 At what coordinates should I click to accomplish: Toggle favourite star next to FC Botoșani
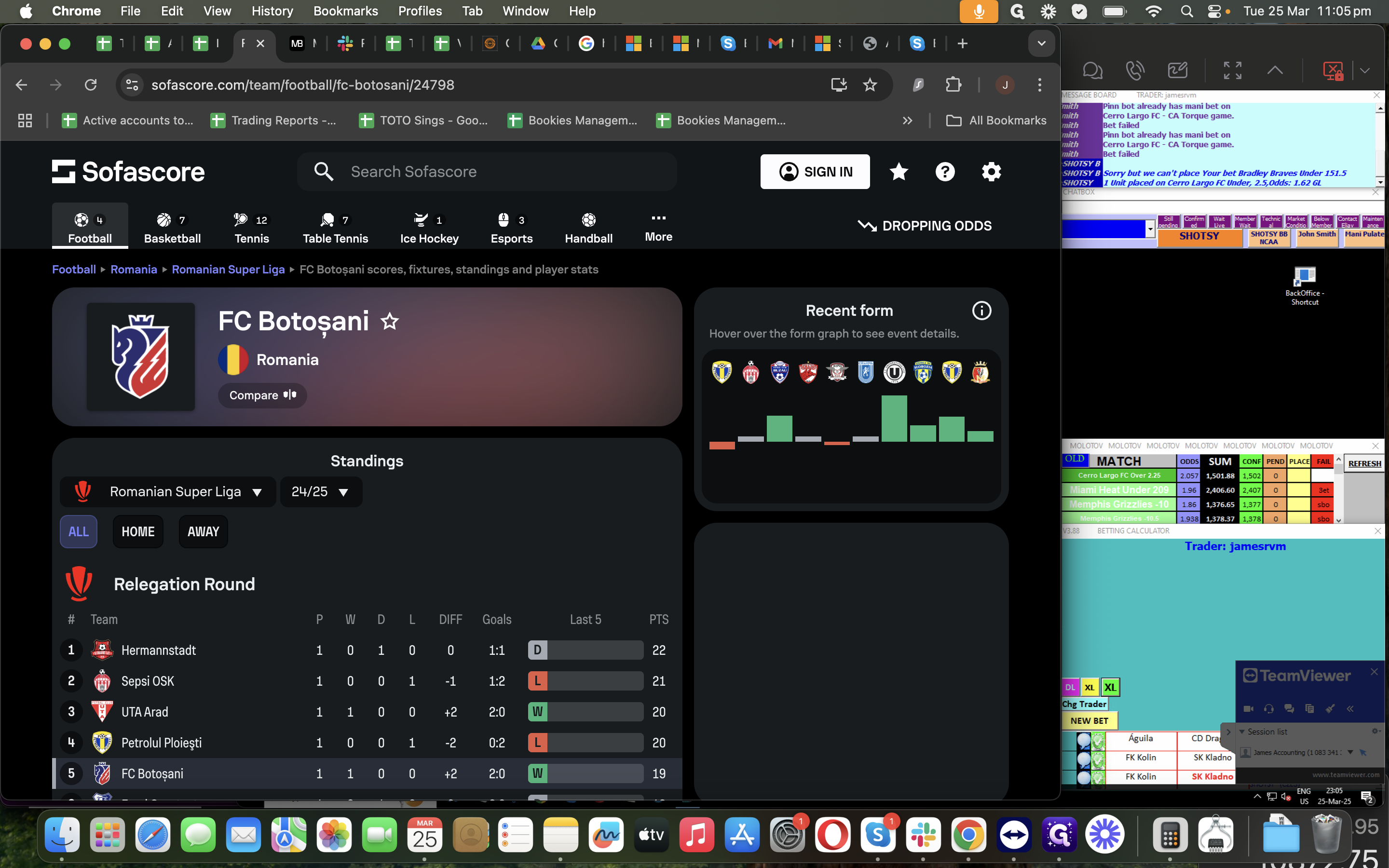390,321
